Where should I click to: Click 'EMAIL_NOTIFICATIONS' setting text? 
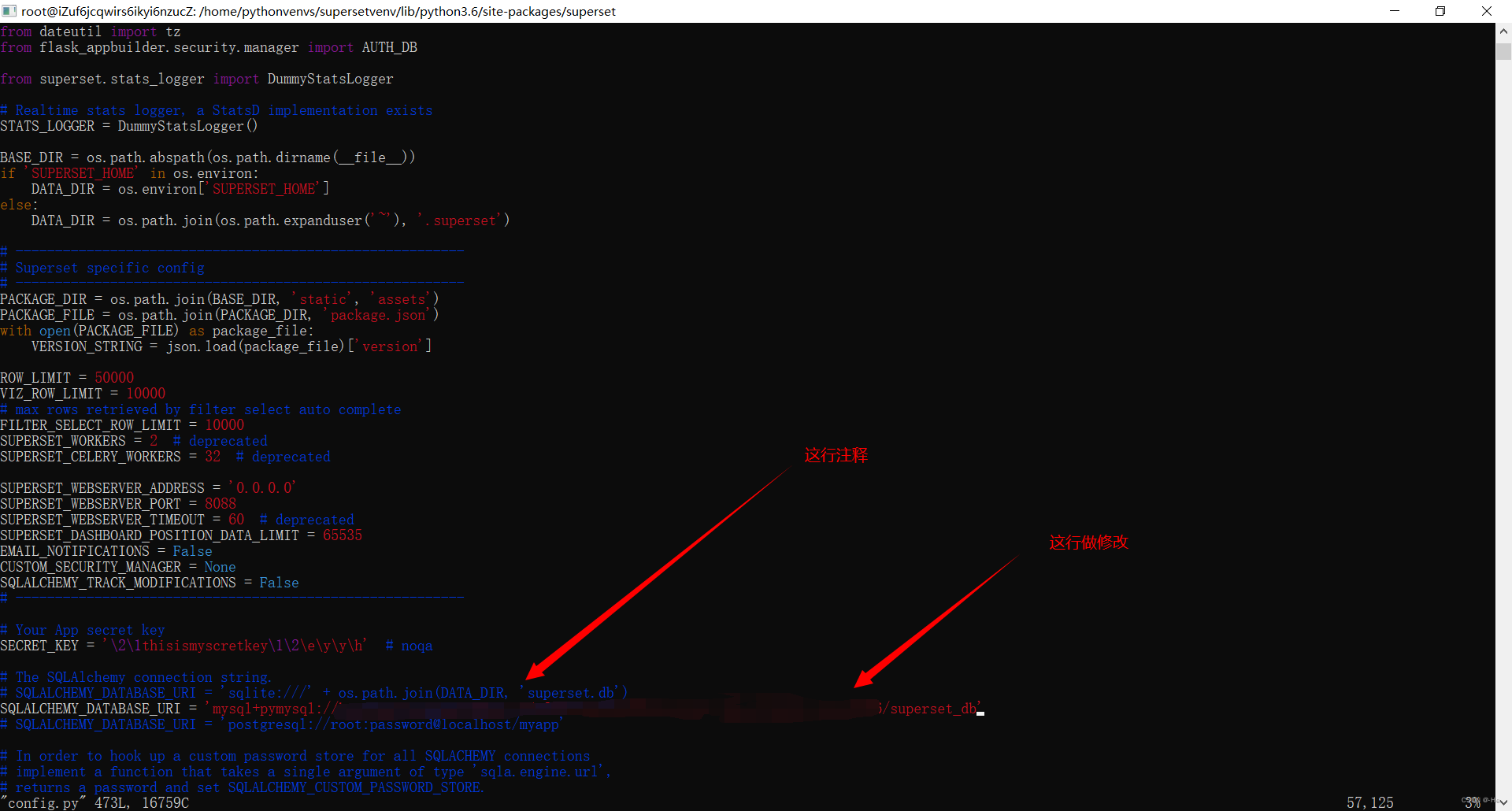click(x=75, y=551)
